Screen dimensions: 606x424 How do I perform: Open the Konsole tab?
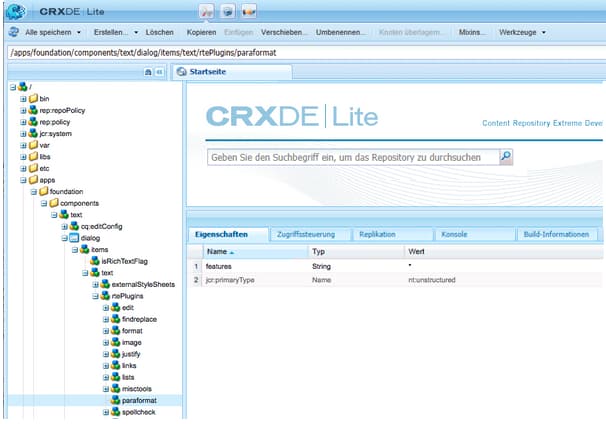point(475,234)
